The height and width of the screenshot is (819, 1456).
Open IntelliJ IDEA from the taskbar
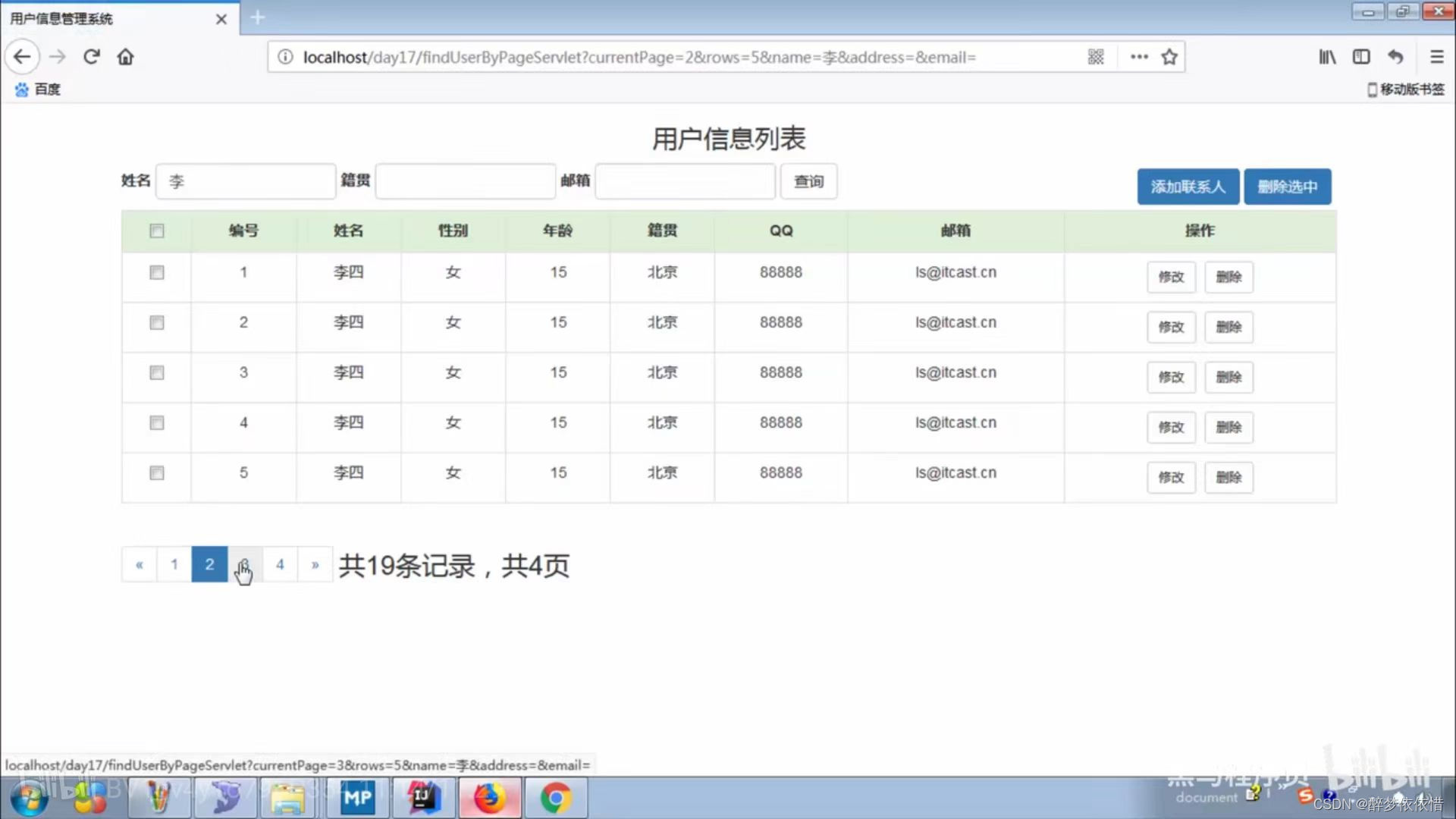pyautogui.click(x=423, y=798)
